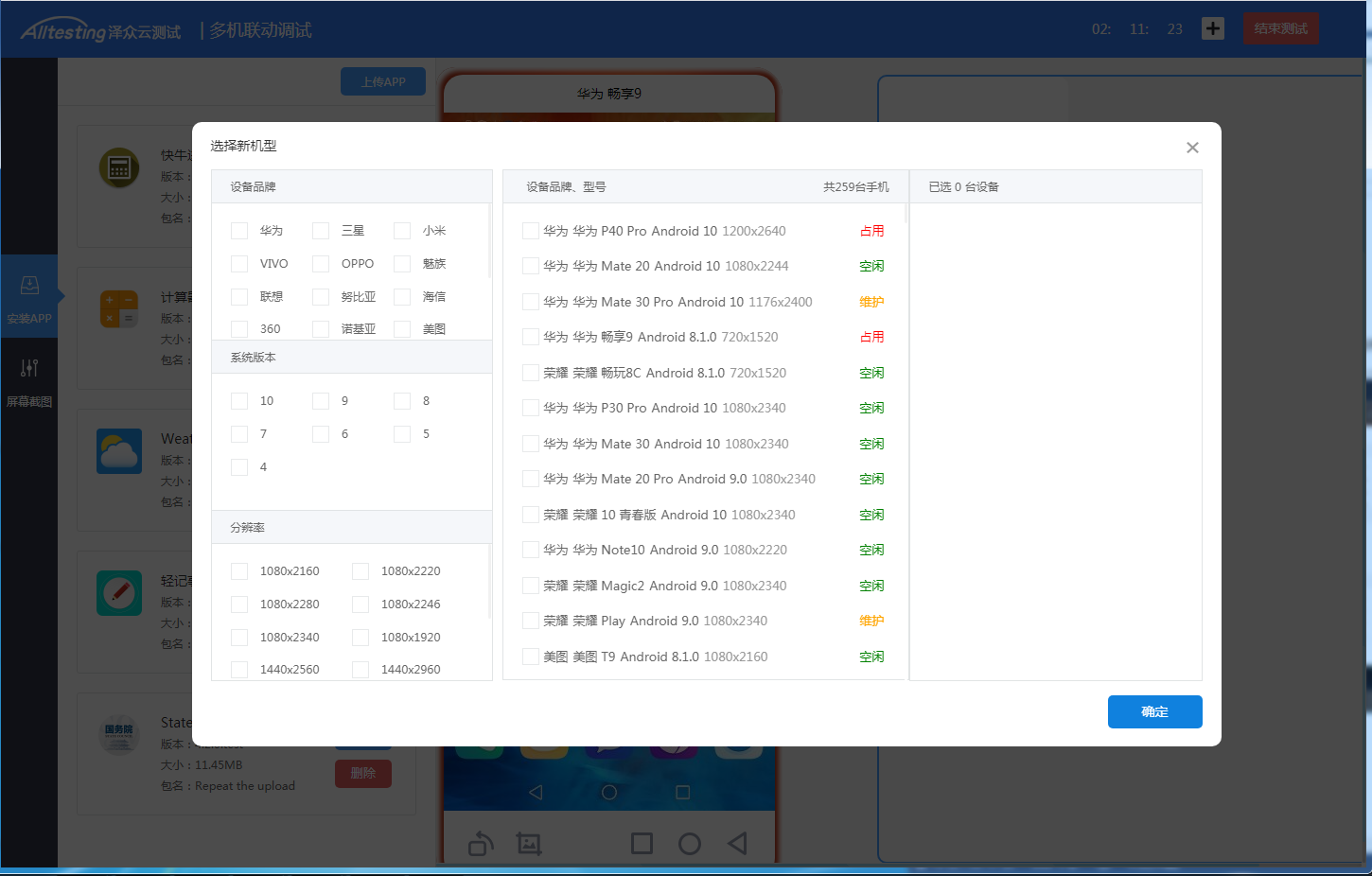This screenshot has height=876, width=1372.
Task: Click the Alltesting 泽众云测试 logo
Action: (x=100, y=30)
